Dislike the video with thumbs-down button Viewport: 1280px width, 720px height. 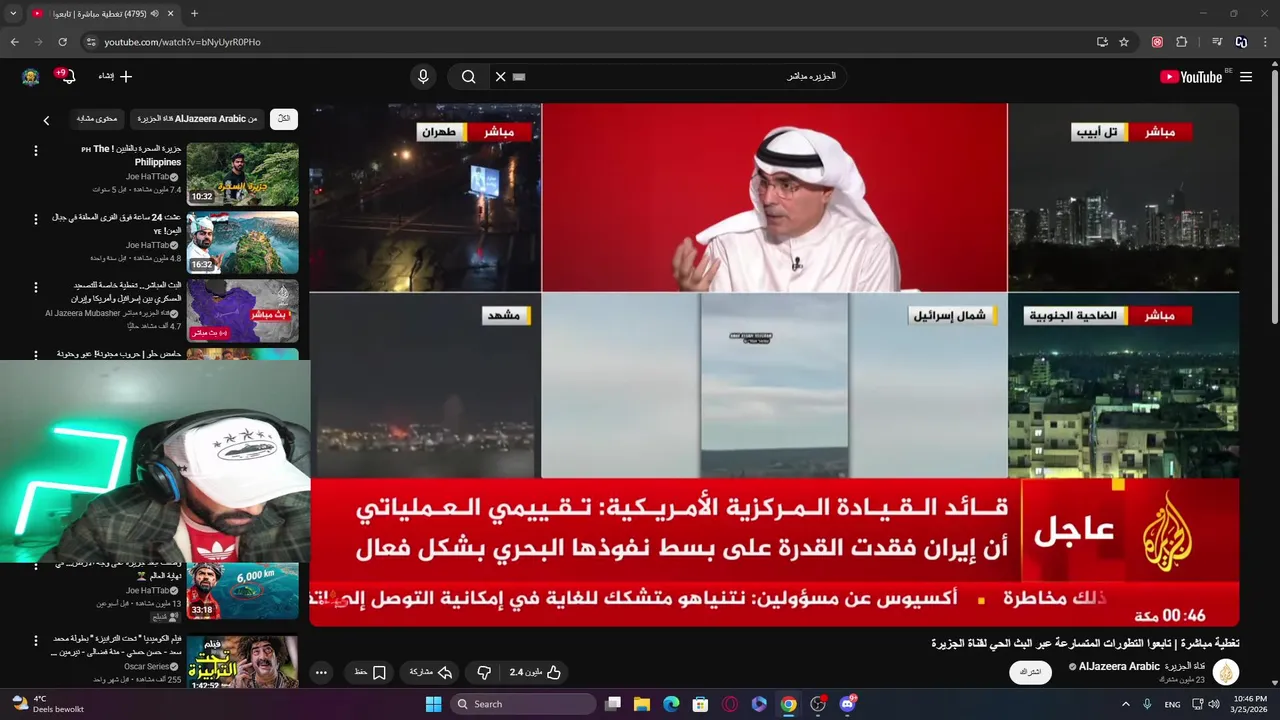pyautogui.click(x=484, y=672)
